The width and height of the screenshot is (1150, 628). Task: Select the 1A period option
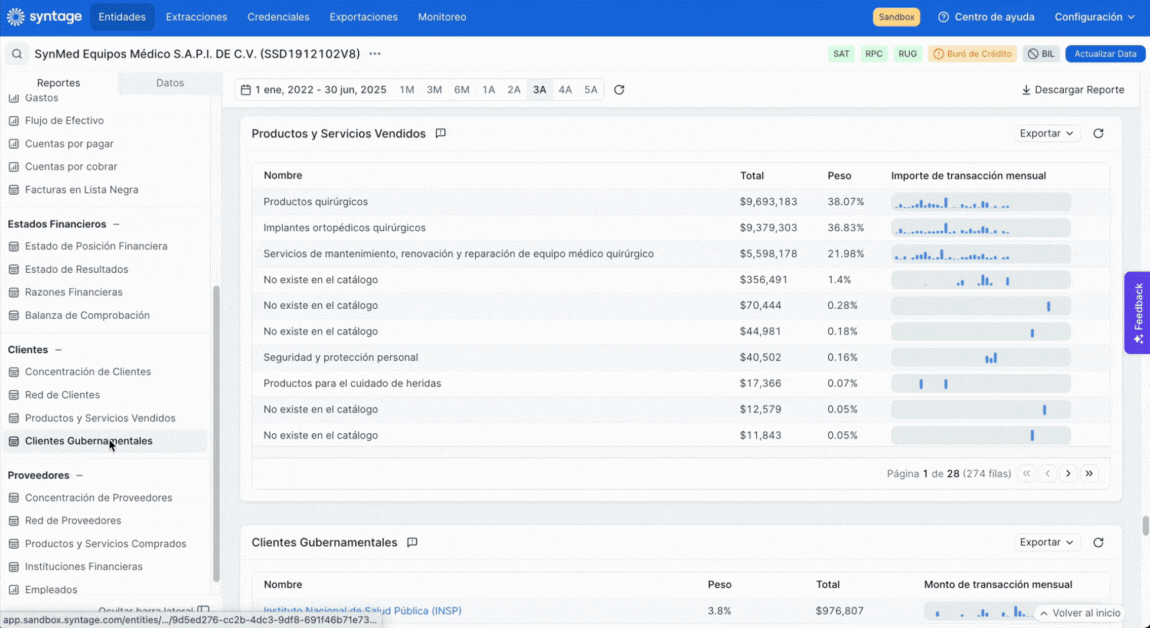click(x=488, y=90)
